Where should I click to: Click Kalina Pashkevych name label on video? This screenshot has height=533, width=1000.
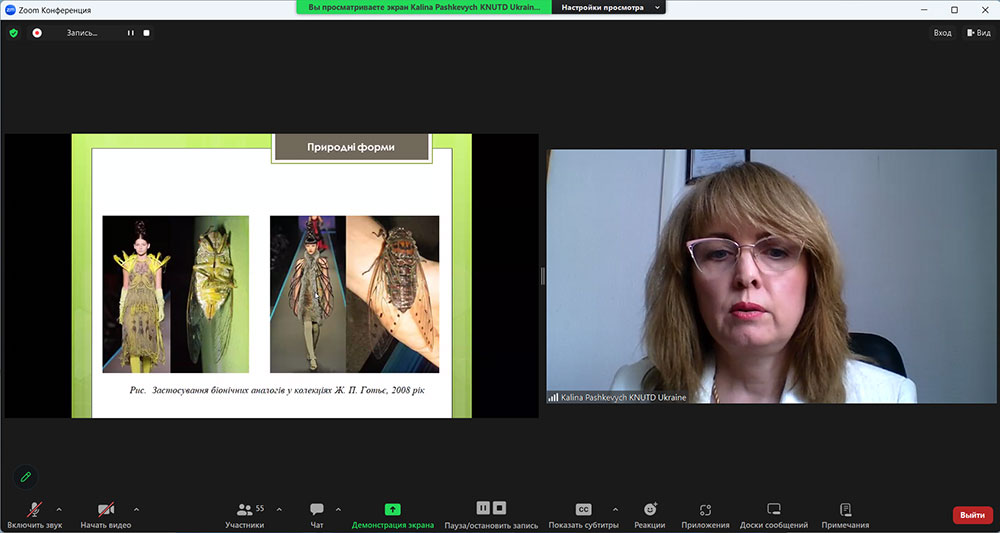click(624, 397)
